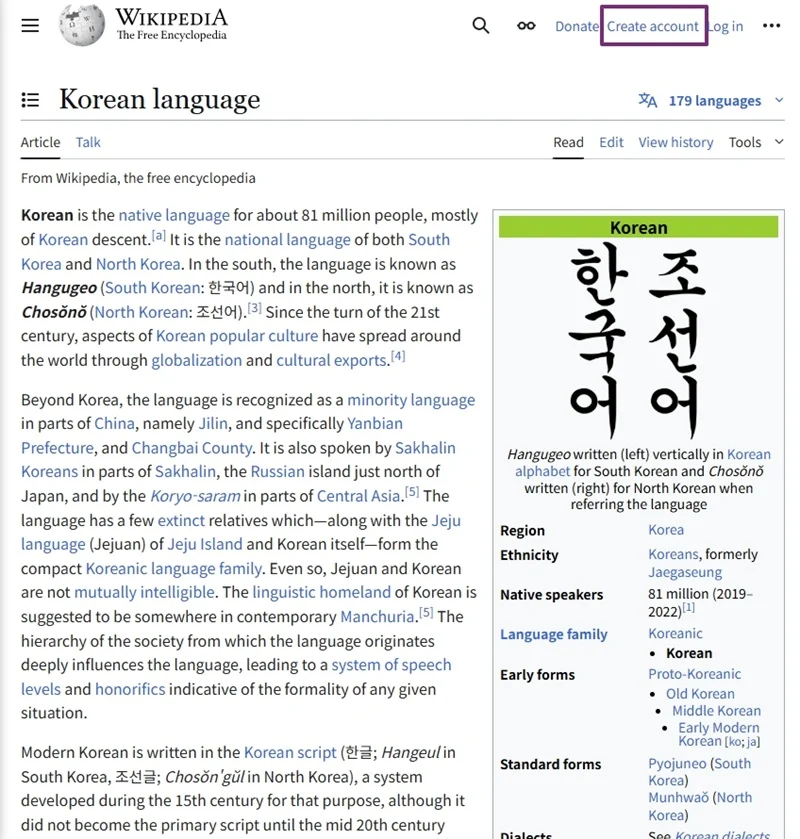
Task: Follow the Koryo-saram link
Action: point(195,496)
